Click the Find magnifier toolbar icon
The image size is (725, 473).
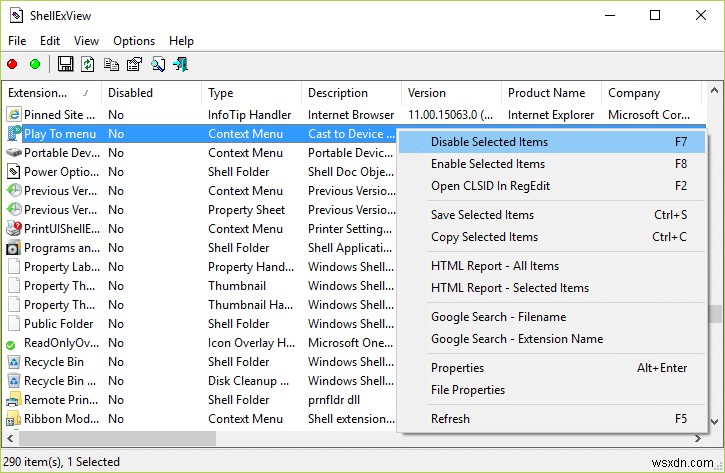tap(158, 64)
